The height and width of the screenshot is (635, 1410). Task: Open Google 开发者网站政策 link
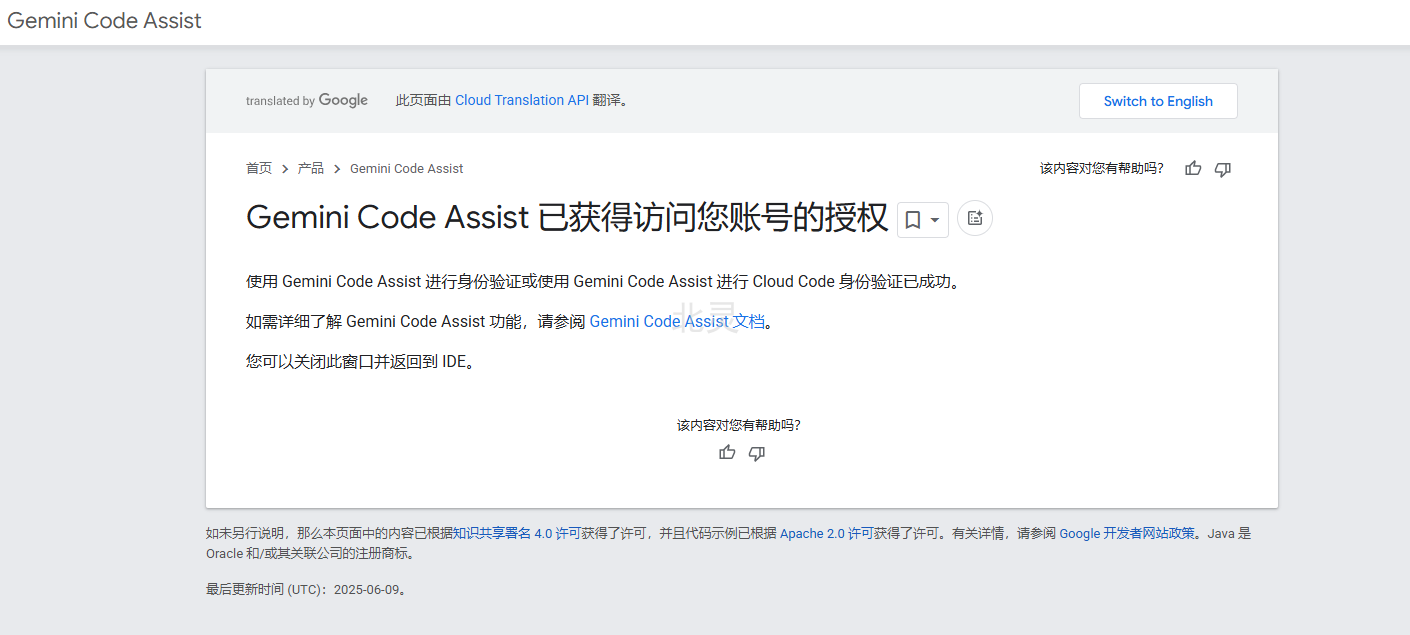(1127, 534)
